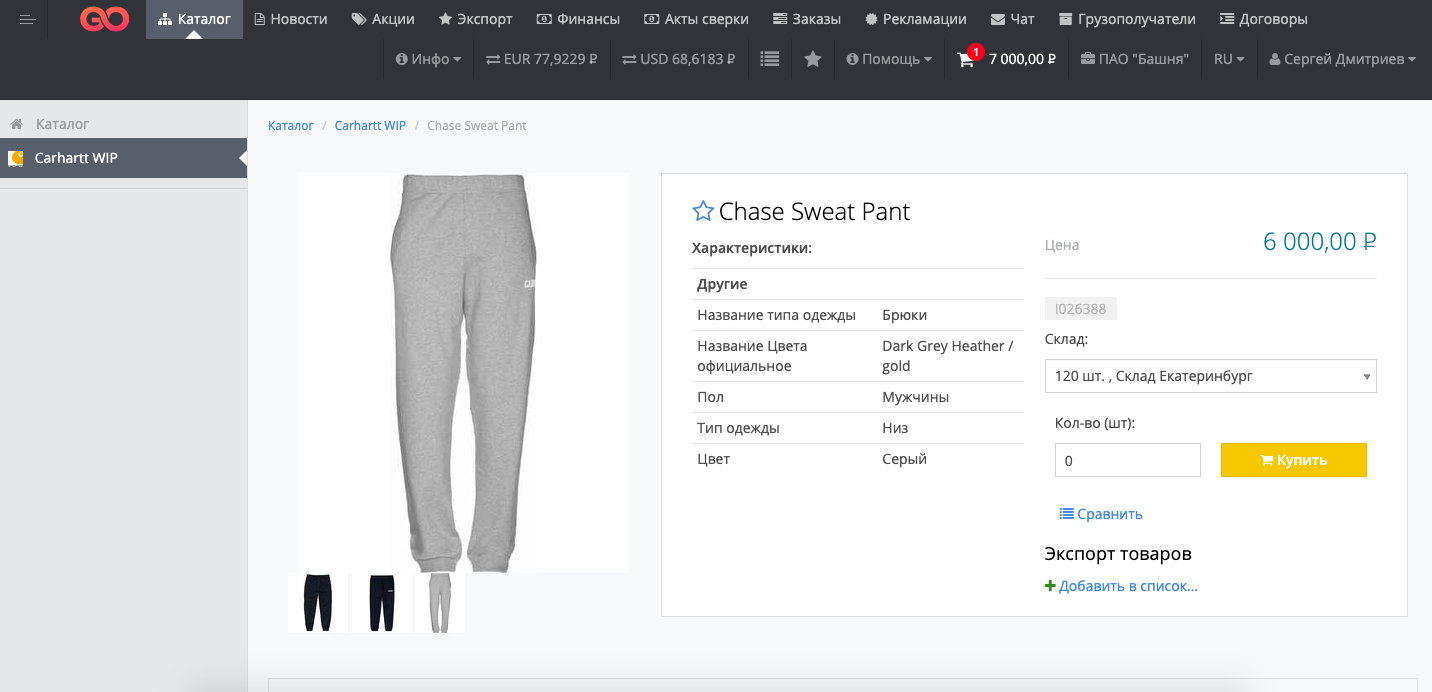Select the grey pants thumbnail

(440, 603)
